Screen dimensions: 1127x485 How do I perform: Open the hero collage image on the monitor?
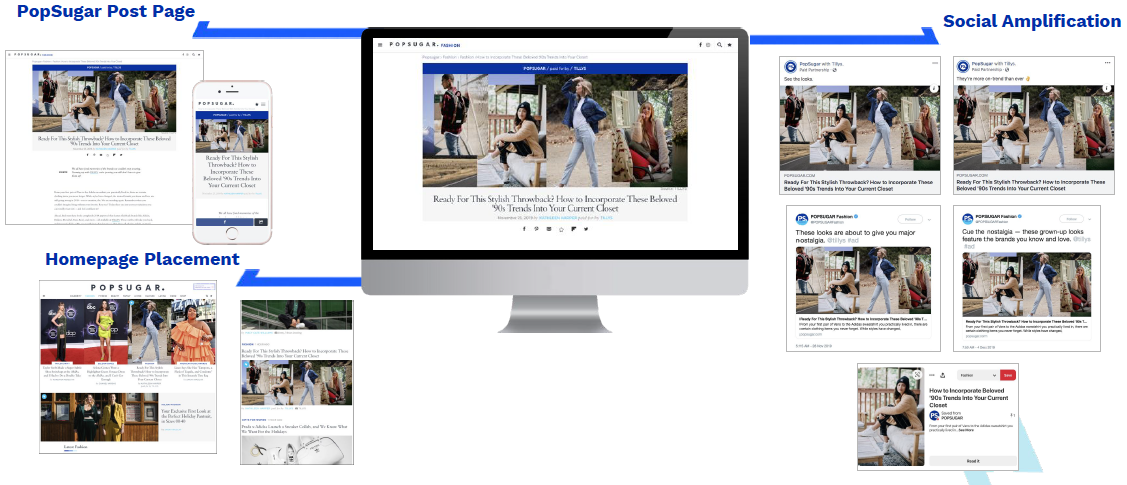555,130
